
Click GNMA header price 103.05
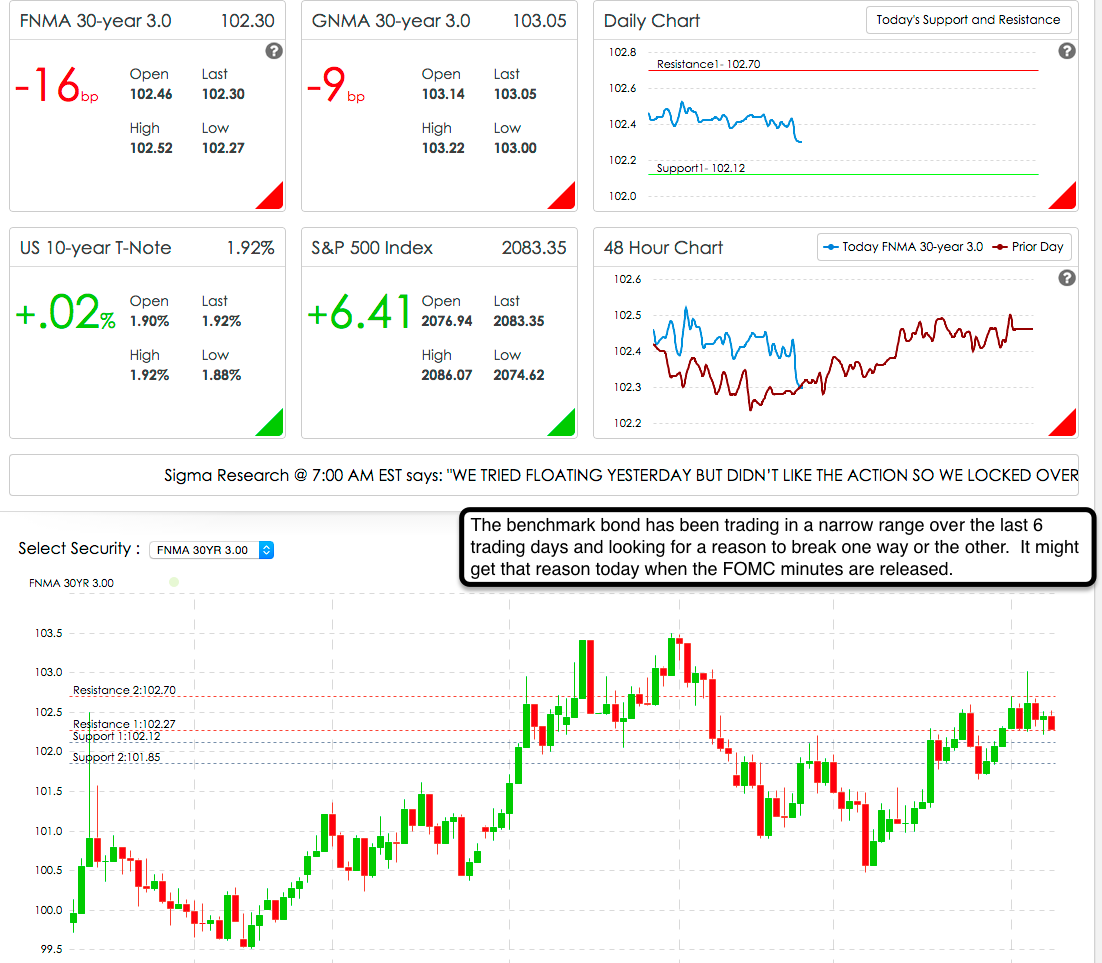[x=539, y=21]
